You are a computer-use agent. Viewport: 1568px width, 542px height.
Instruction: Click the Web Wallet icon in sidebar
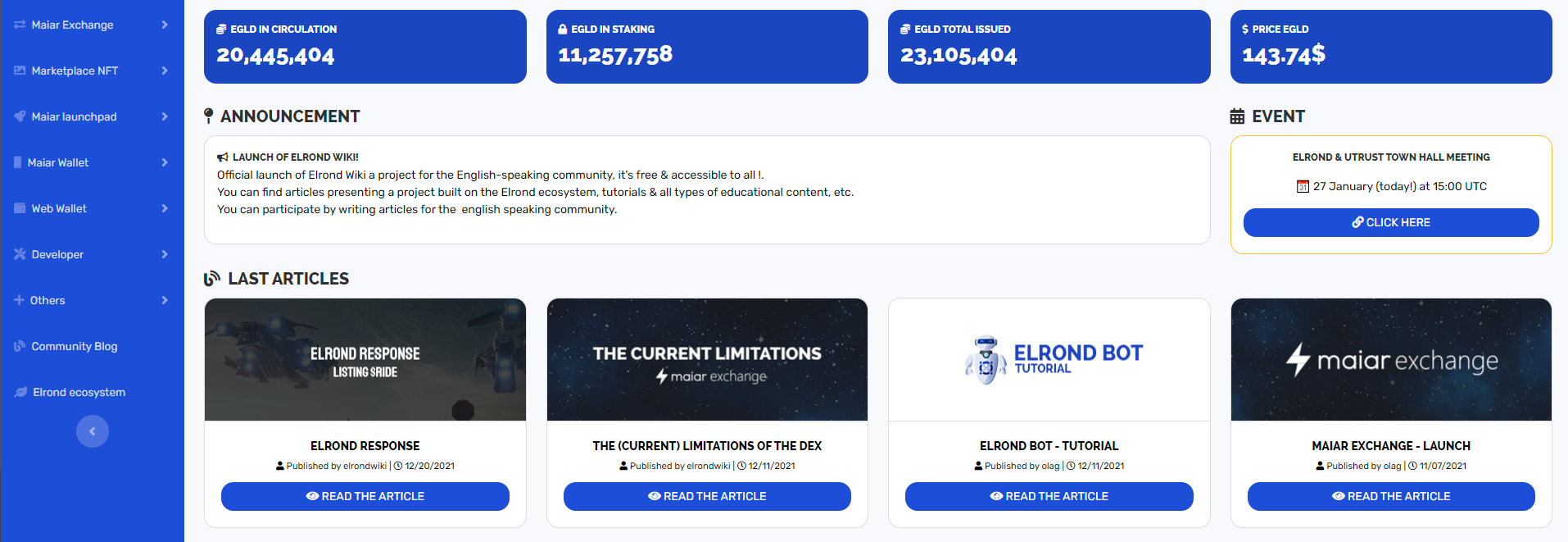[x=20, y=208]
